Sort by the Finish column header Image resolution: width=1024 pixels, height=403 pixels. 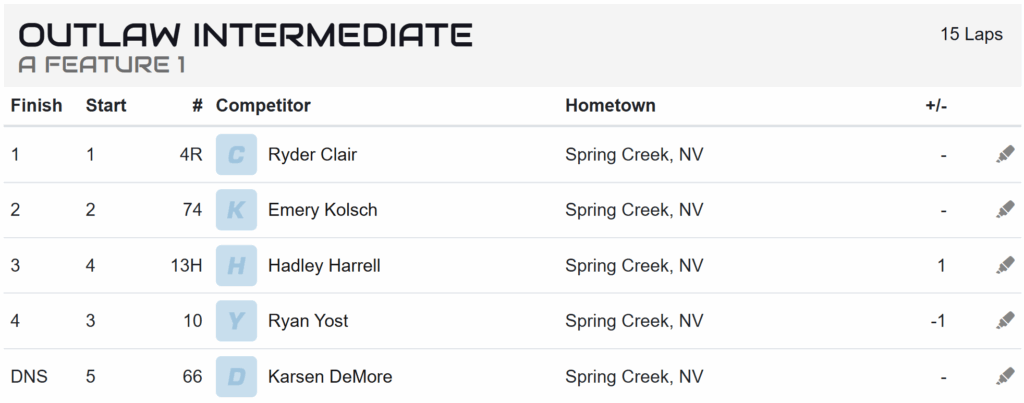(x=37, y=105)
